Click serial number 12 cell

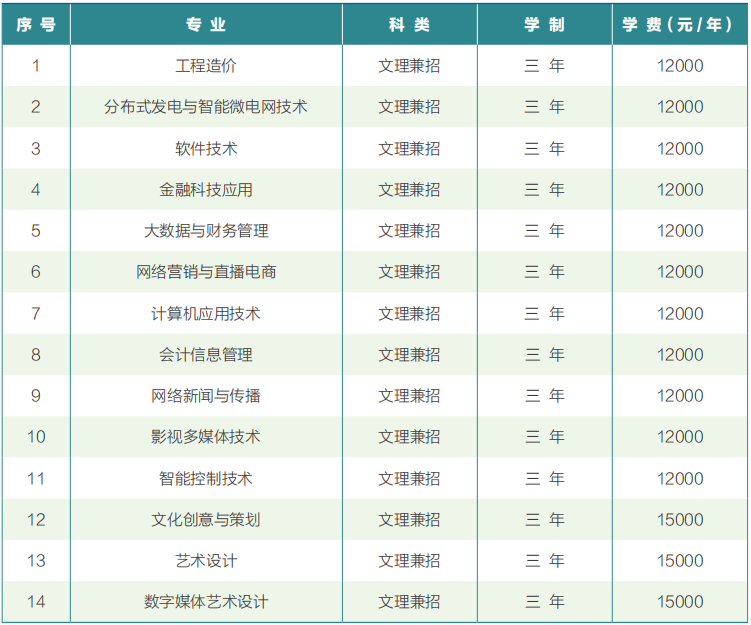[x=36, y=520]
